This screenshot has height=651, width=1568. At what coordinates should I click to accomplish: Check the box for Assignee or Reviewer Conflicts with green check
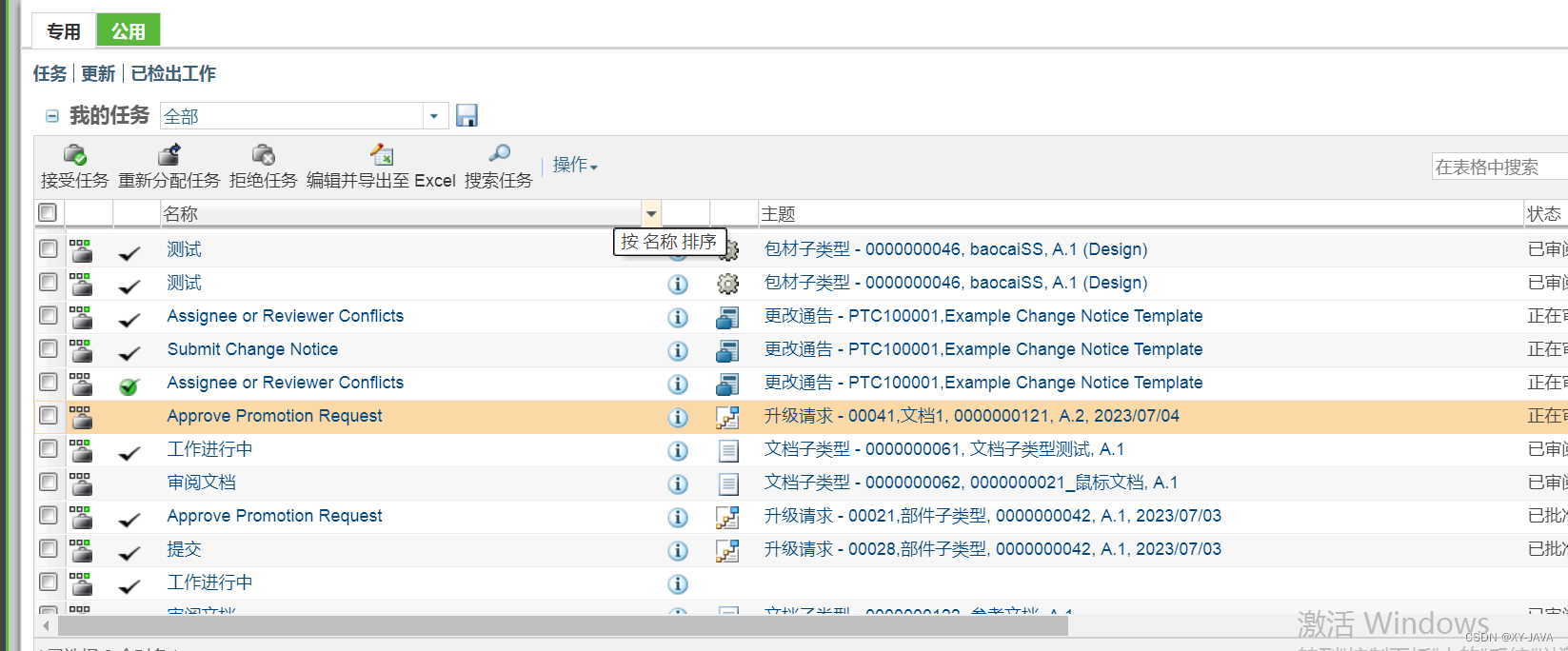pyautogui.click(x=48, y=382)
